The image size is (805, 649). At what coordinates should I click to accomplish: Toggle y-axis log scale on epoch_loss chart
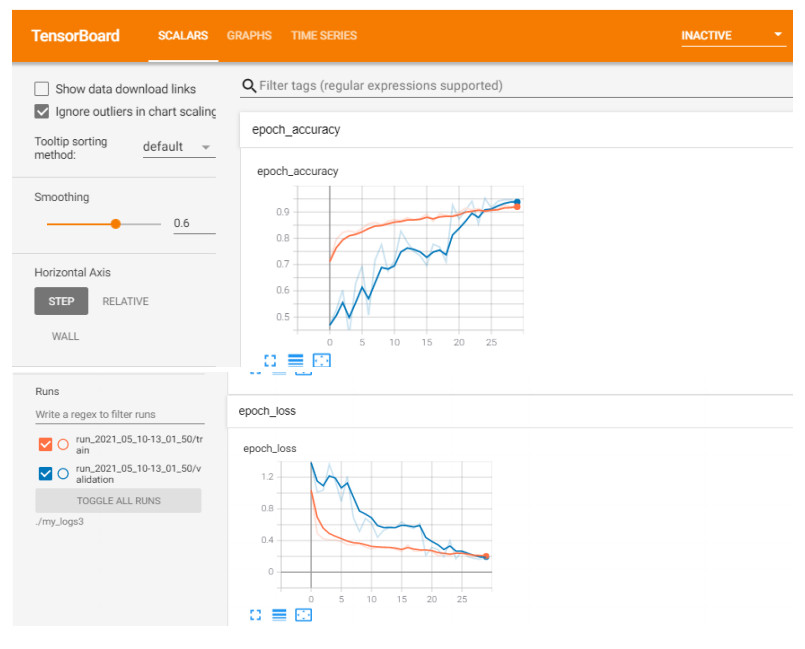point(280,614)
